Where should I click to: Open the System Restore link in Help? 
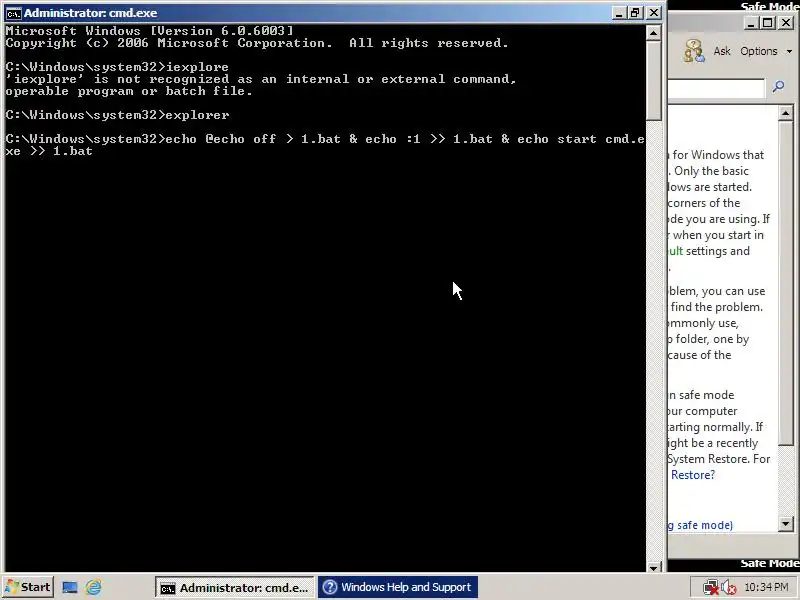click(692, 474)
